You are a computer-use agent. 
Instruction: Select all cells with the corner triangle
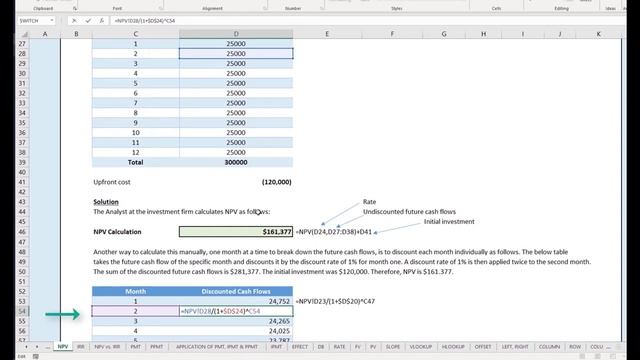(x=24, y=34)
